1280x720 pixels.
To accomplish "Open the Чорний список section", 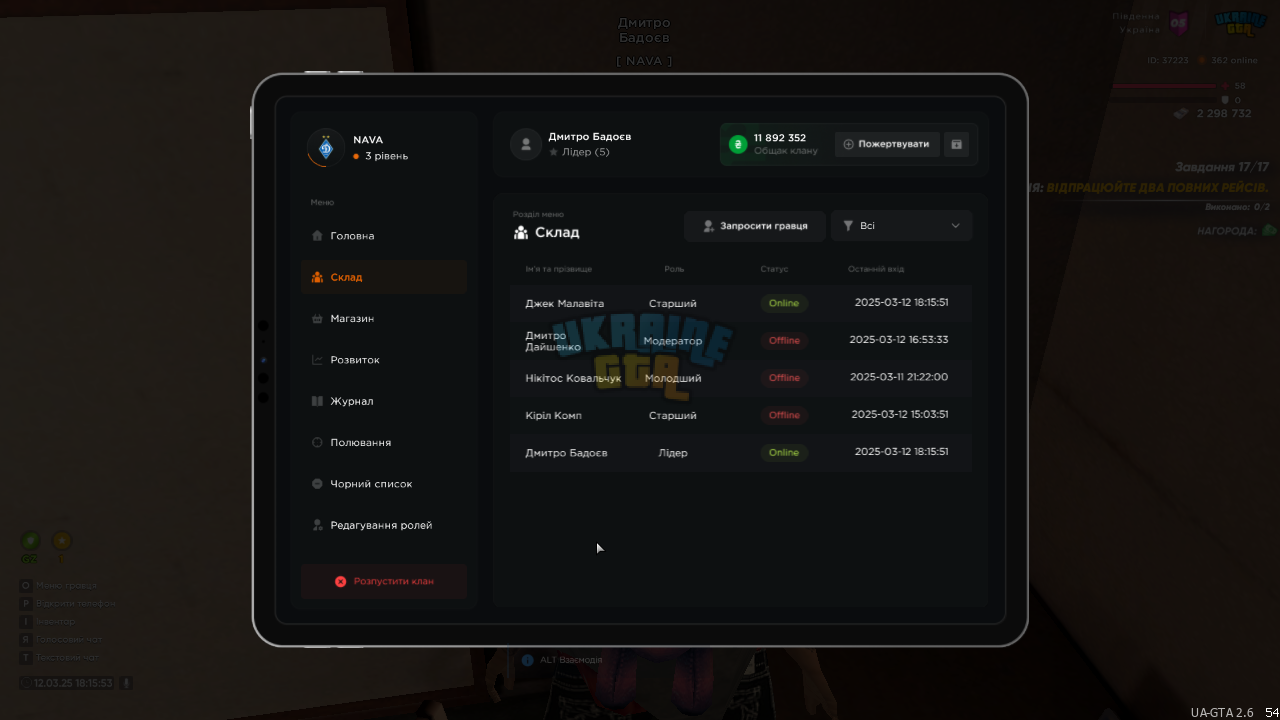I will pos(384,484).
